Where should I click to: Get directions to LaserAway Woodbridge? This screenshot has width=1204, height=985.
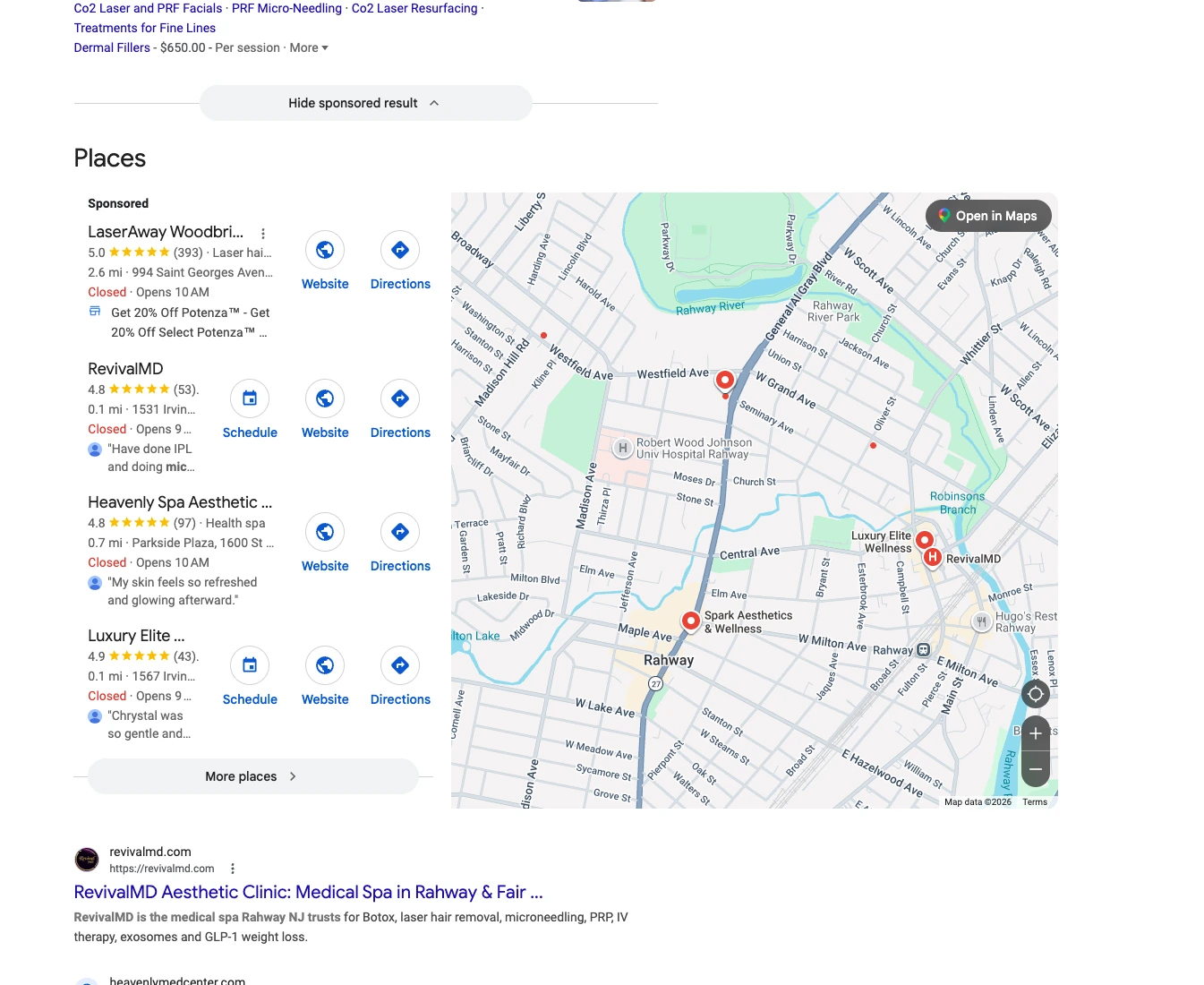(x=400, y=250)
